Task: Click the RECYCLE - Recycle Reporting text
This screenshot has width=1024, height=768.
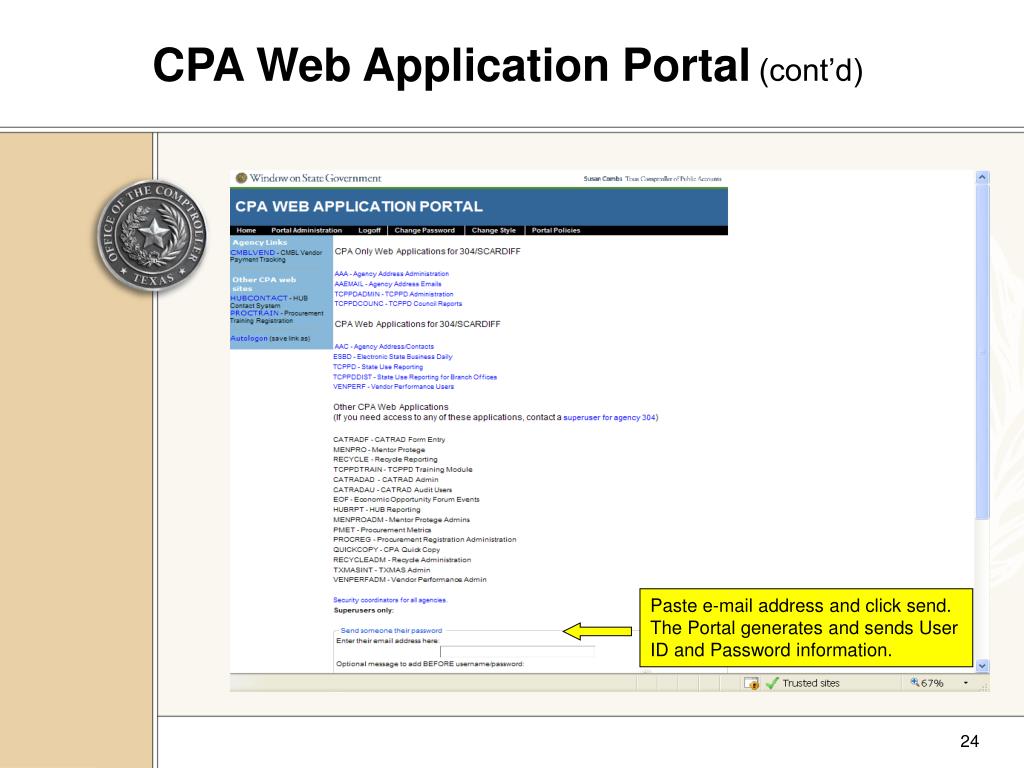Action: pyautogui.click(x=385, y=460)
